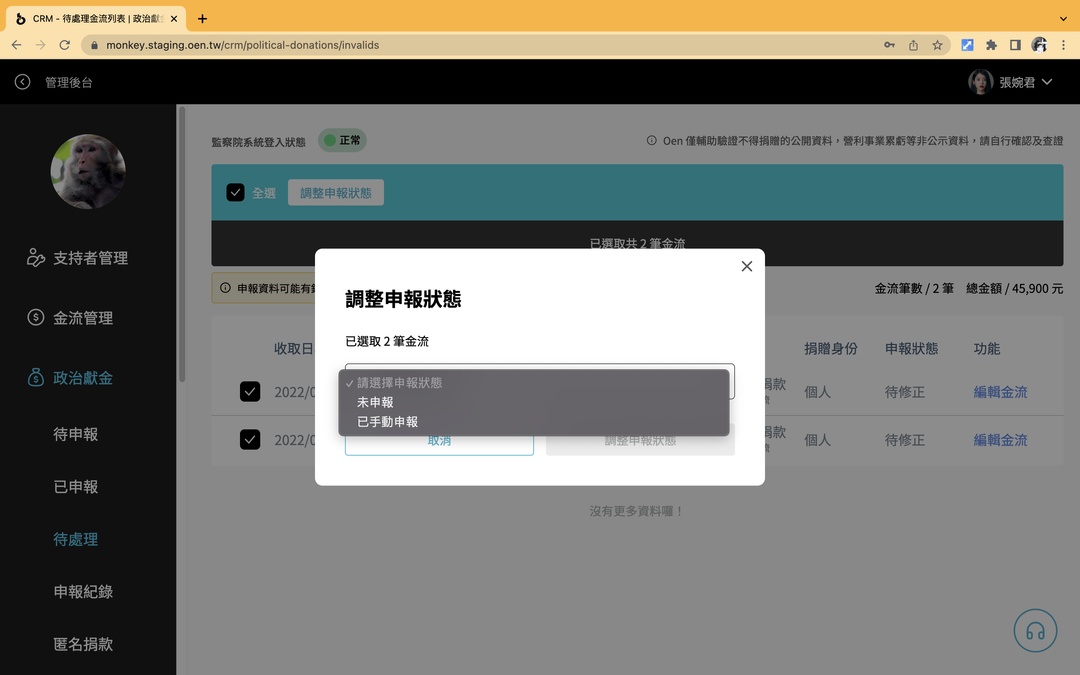Click the first 編輯金流 link
This screenshot has height=675, width=1080.
click(x=999, y=392)
